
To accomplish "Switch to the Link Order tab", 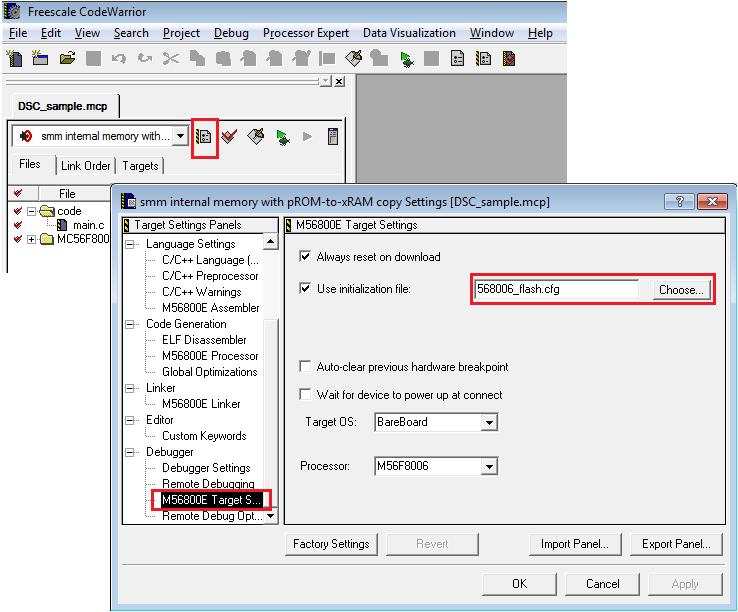I will [x=86, y=166].
